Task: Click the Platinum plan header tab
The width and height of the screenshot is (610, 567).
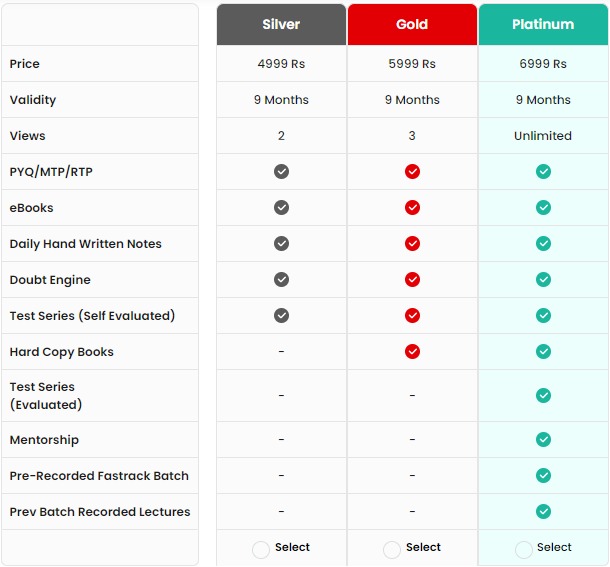Action: click(543, 24)
